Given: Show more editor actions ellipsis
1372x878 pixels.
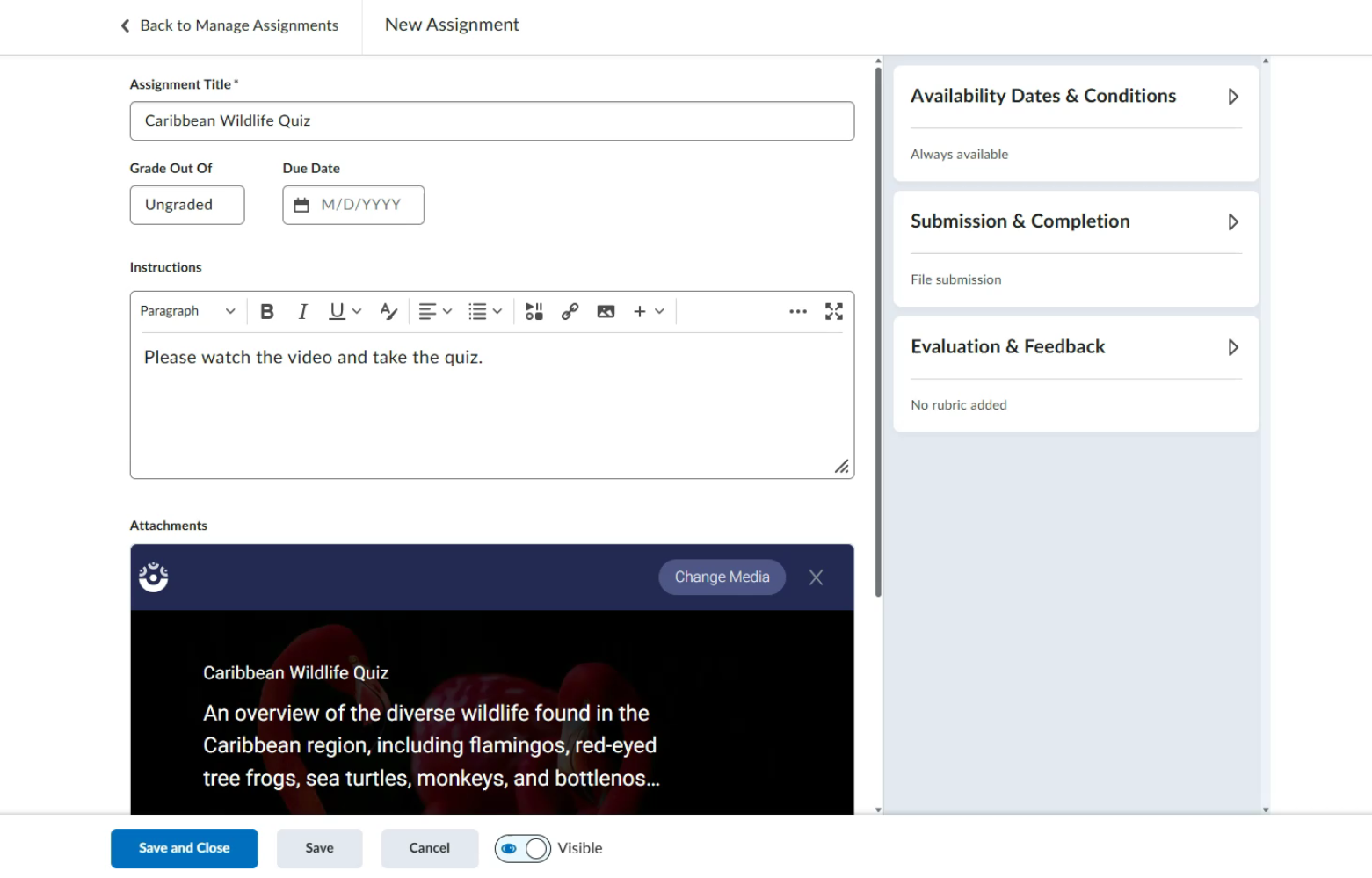Looking at the screenshot, I should (x=798, y=311).
